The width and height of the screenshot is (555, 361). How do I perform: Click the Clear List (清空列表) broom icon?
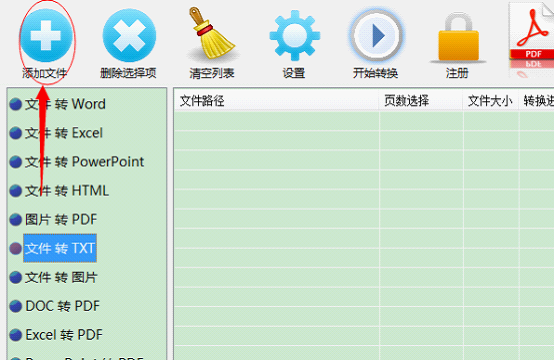212,34
